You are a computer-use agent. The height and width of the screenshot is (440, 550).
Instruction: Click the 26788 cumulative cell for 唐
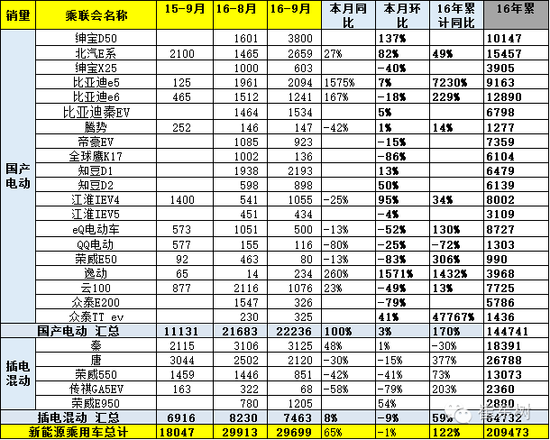point(516,360)
